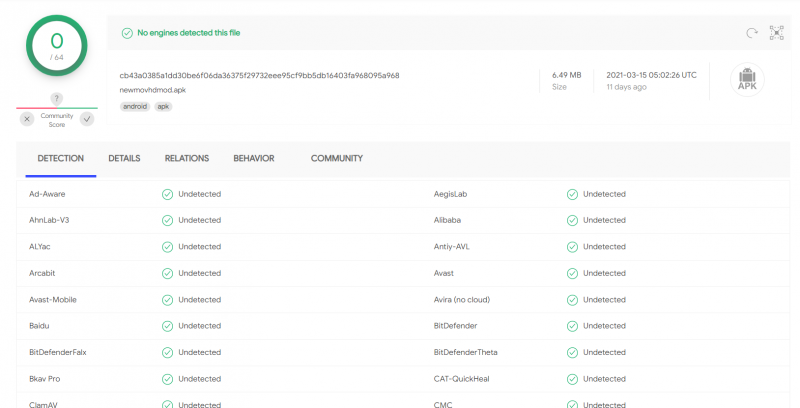Click green check icon beside 'No engines detected'
800x408 pixels.
(x=127, y=33)
